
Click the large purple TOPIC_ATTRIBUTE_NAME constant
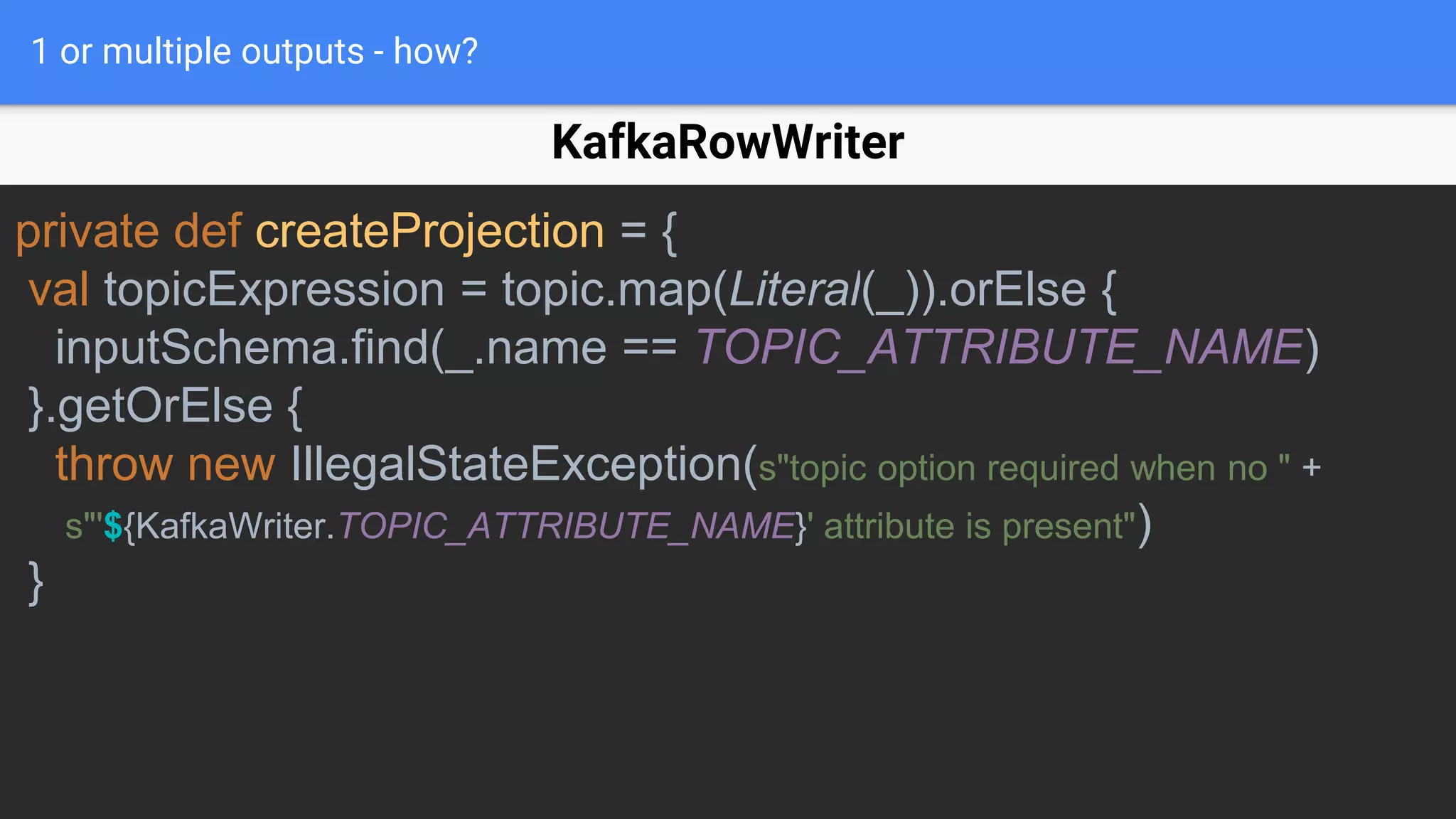click(999, 348)
